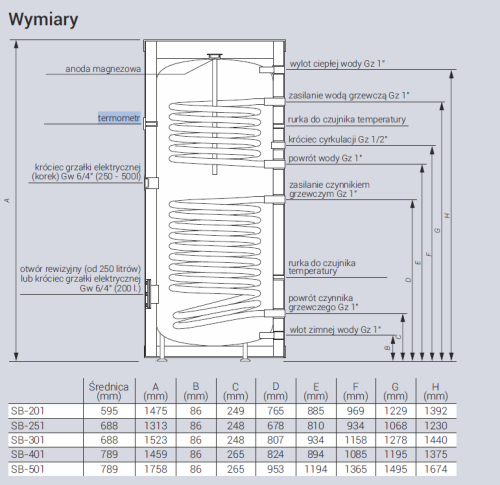
Task: Click the diameter value '595' for SB-201
Action: (109, 411)
